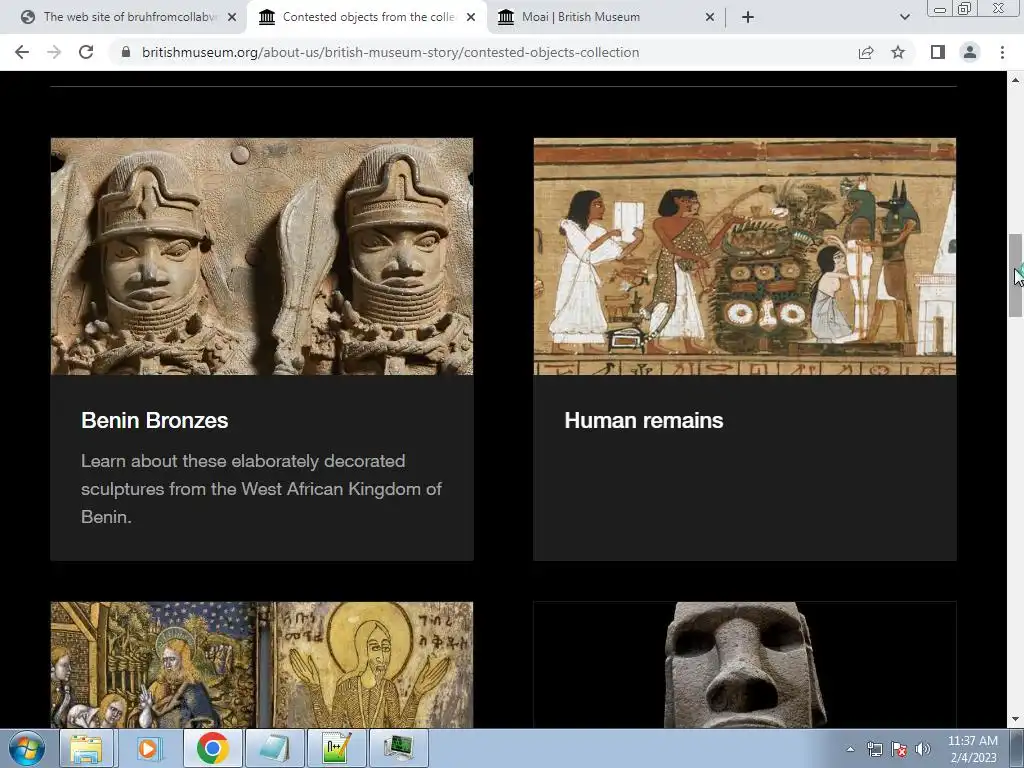The image size is (1024, 768).
Task: Click the scrollbar up arrow
Action: pyautogui.click(x=1015, y=80)
